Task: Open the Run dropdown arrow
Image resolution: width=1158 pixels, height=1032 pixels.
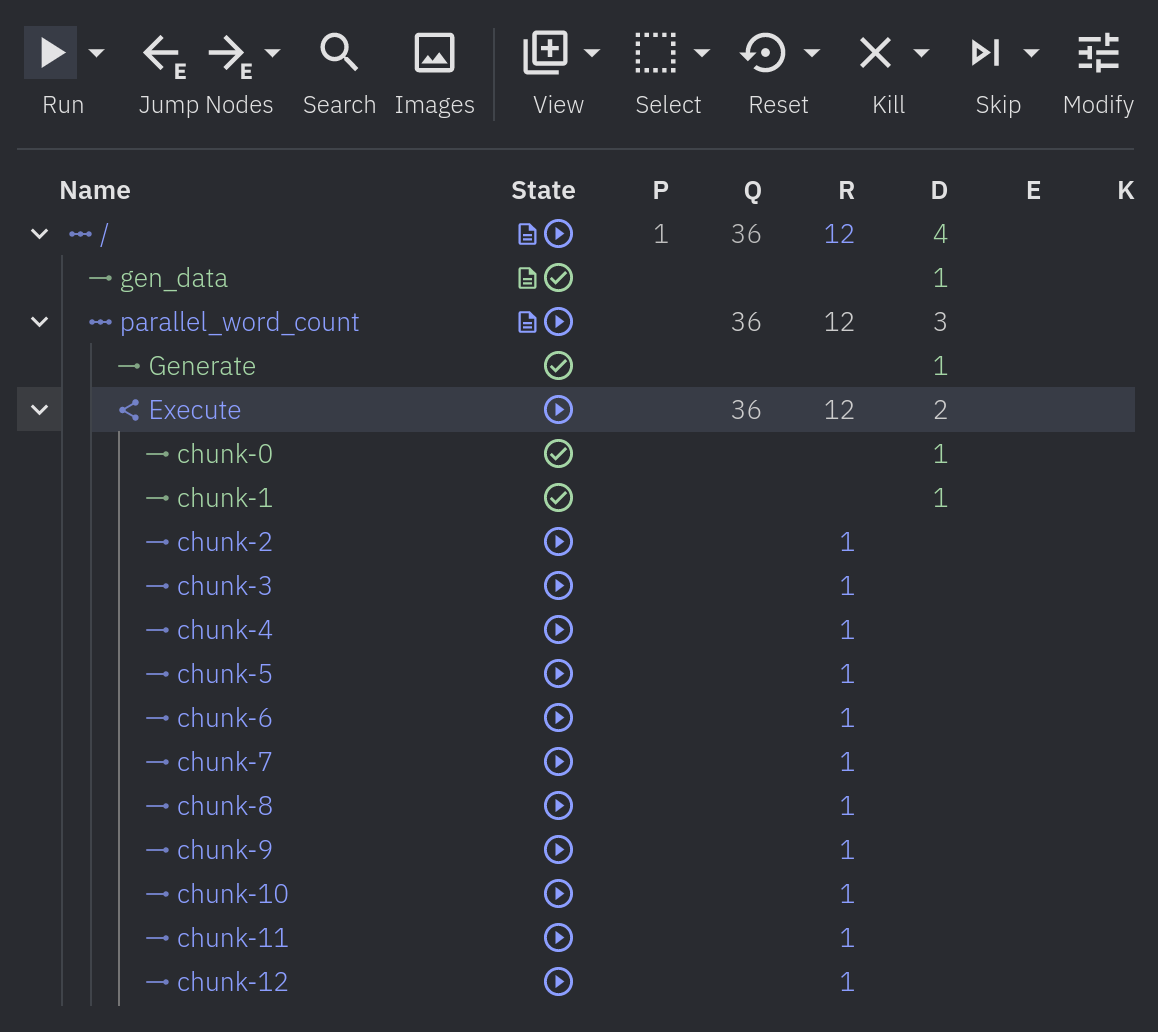Action: click(x=97, y=52)
